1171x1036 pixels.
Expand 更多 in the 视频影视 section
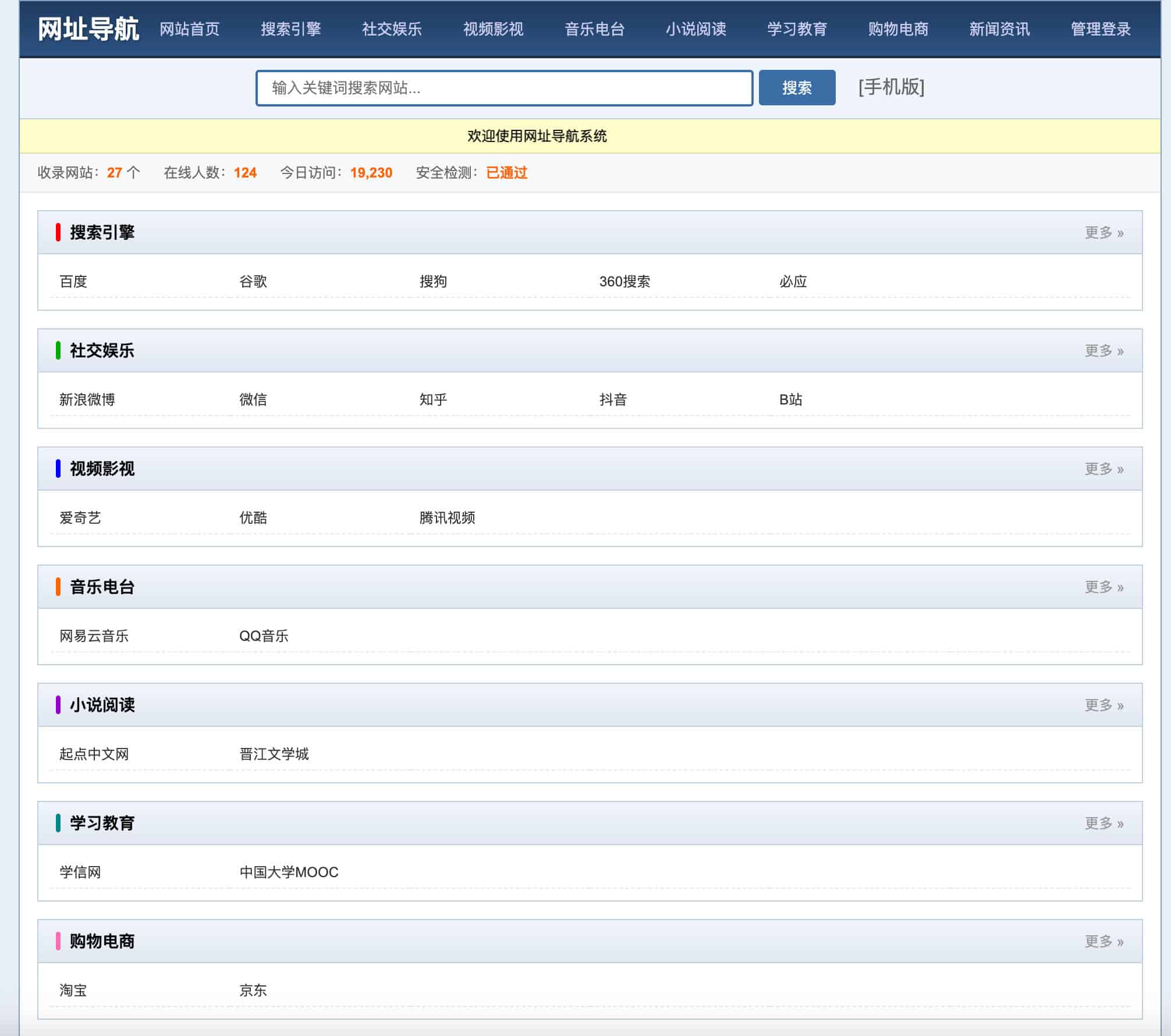(x=1104, y=469)
